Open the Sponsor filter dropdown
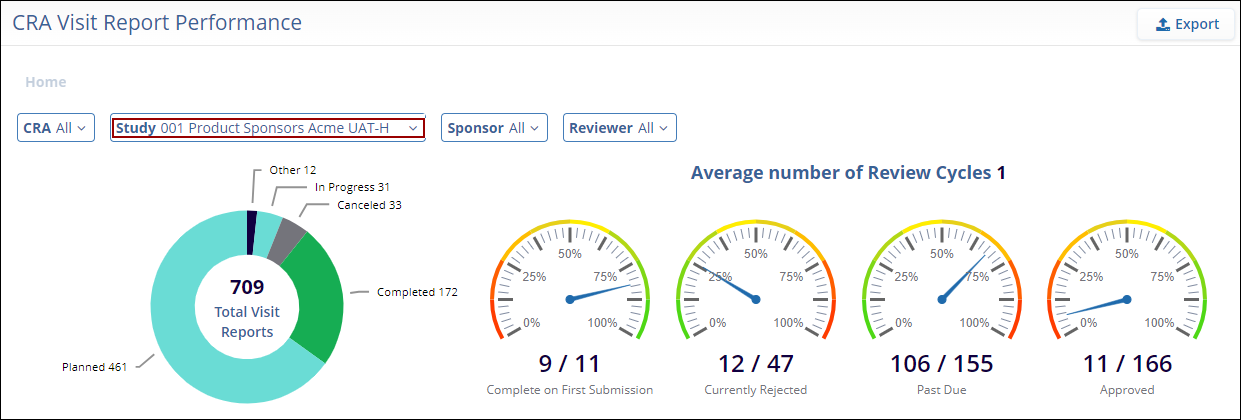 pos(494,128)
